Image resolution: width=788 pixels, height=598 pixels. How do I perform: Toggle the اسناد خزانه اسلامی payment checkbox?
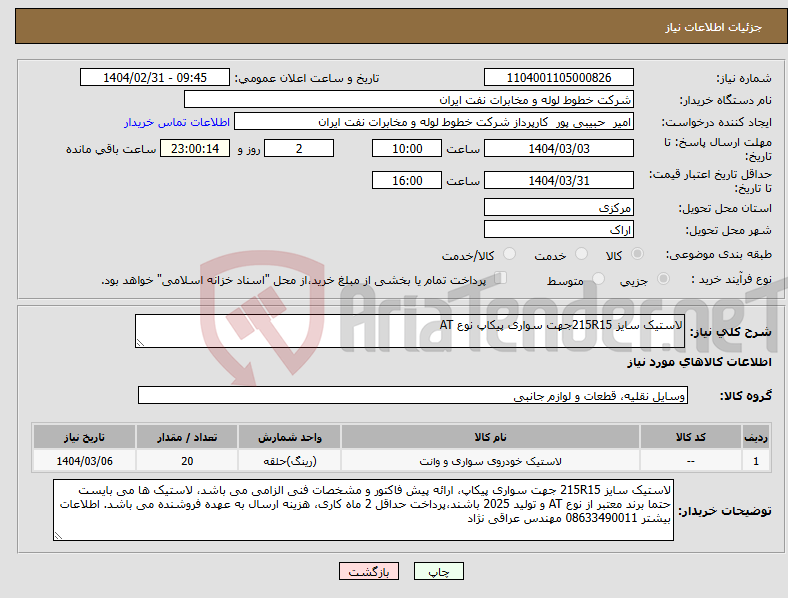click(501, 278)
